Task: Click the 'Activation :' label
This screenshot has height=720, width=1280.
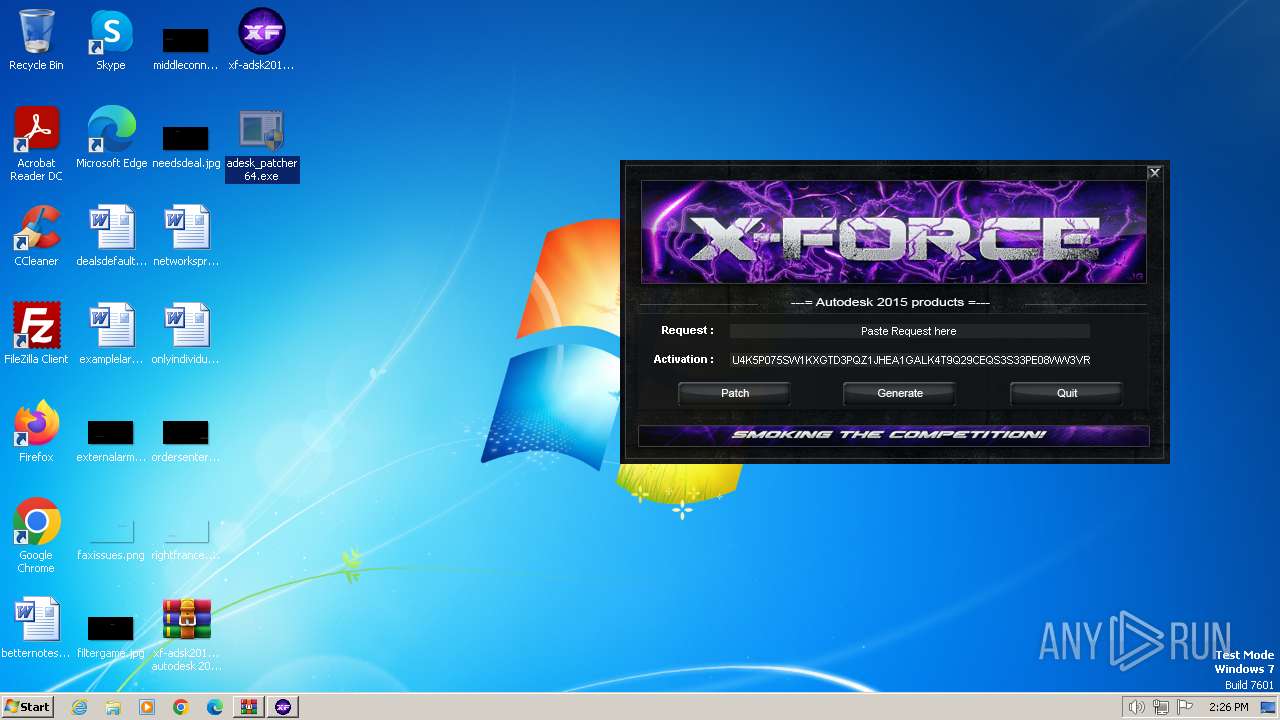Action: [x=683, y=359]
